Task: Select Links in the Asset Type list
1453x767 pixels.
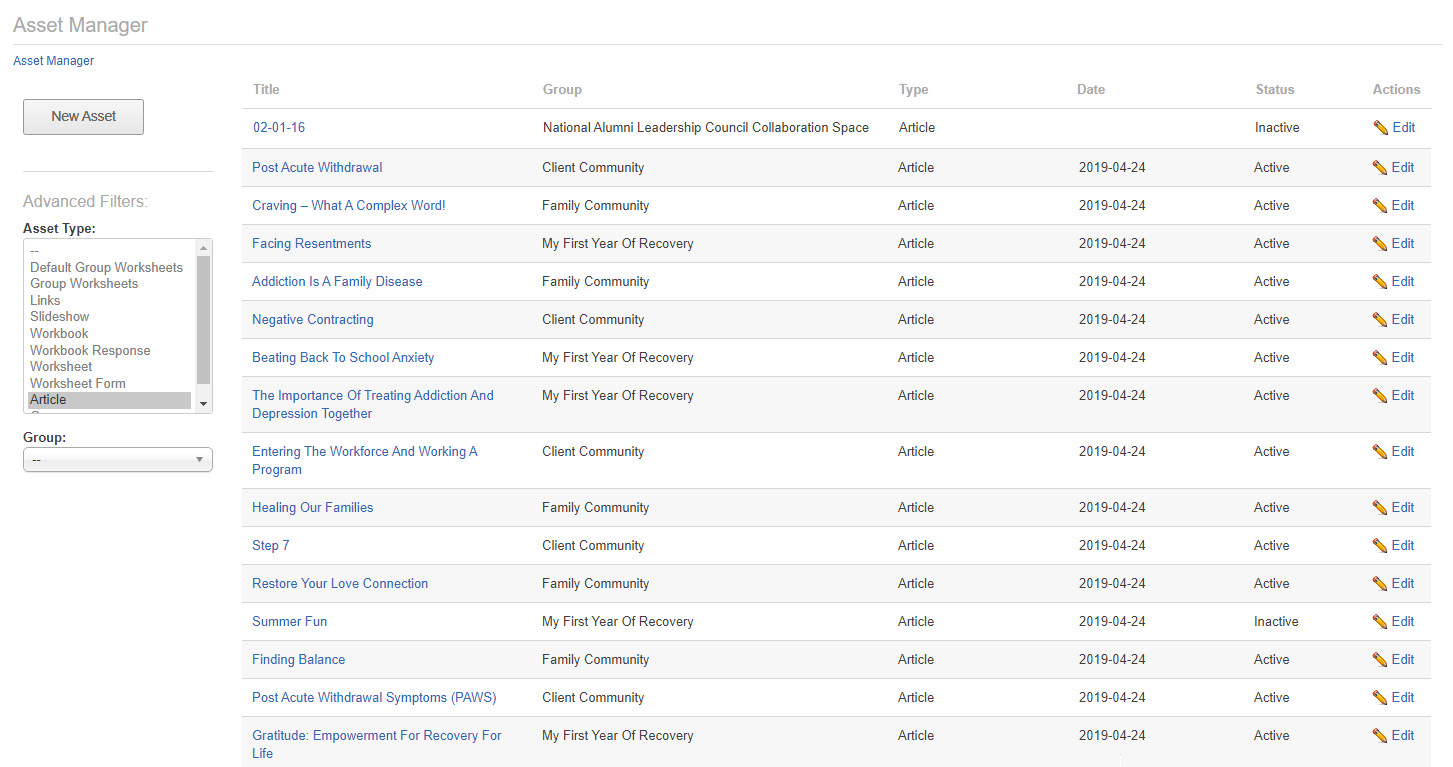Action: pos(45,301)
